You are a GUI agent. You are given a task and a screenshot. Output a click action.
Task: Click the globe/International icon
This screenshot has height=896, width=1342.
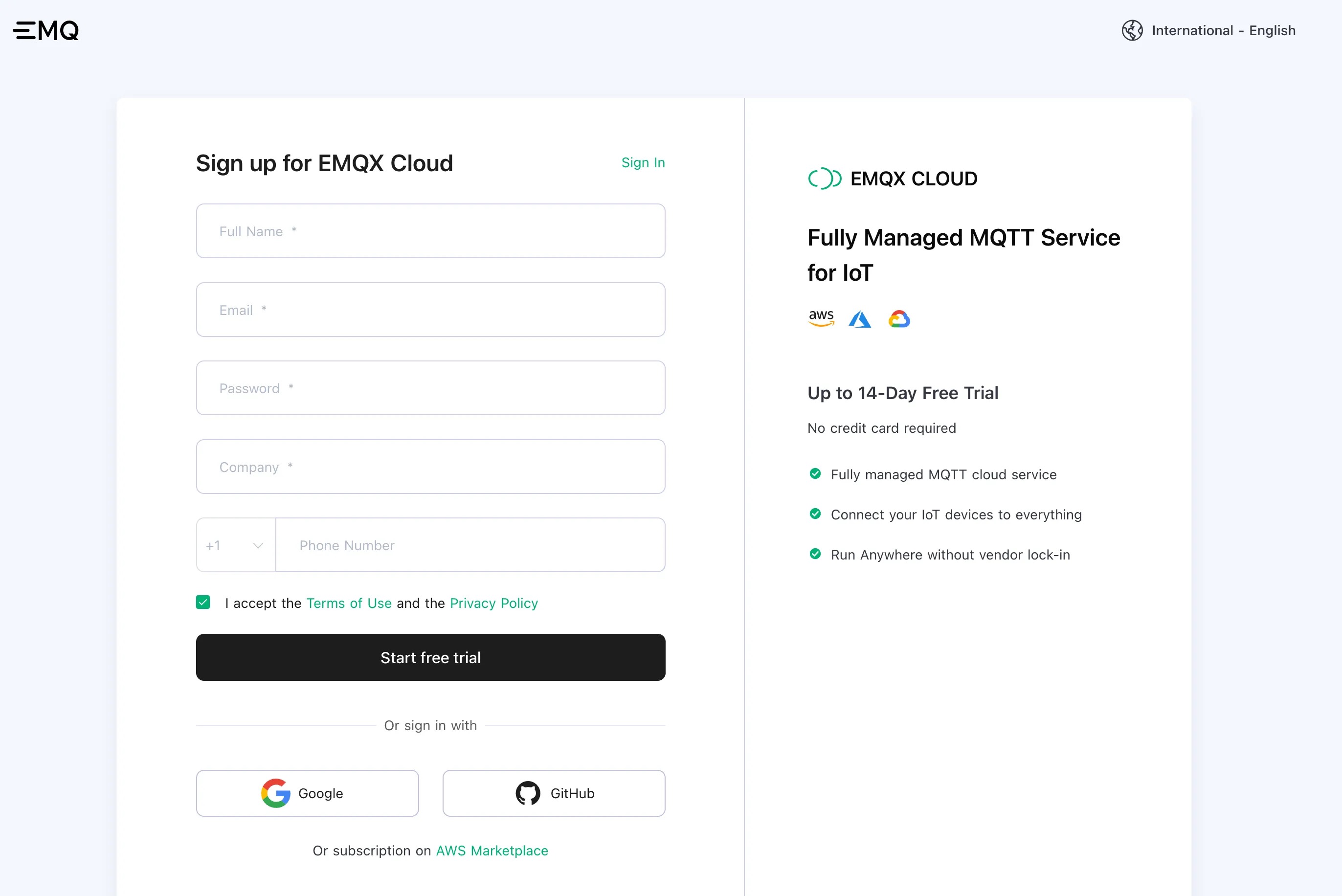(1132, 30)
